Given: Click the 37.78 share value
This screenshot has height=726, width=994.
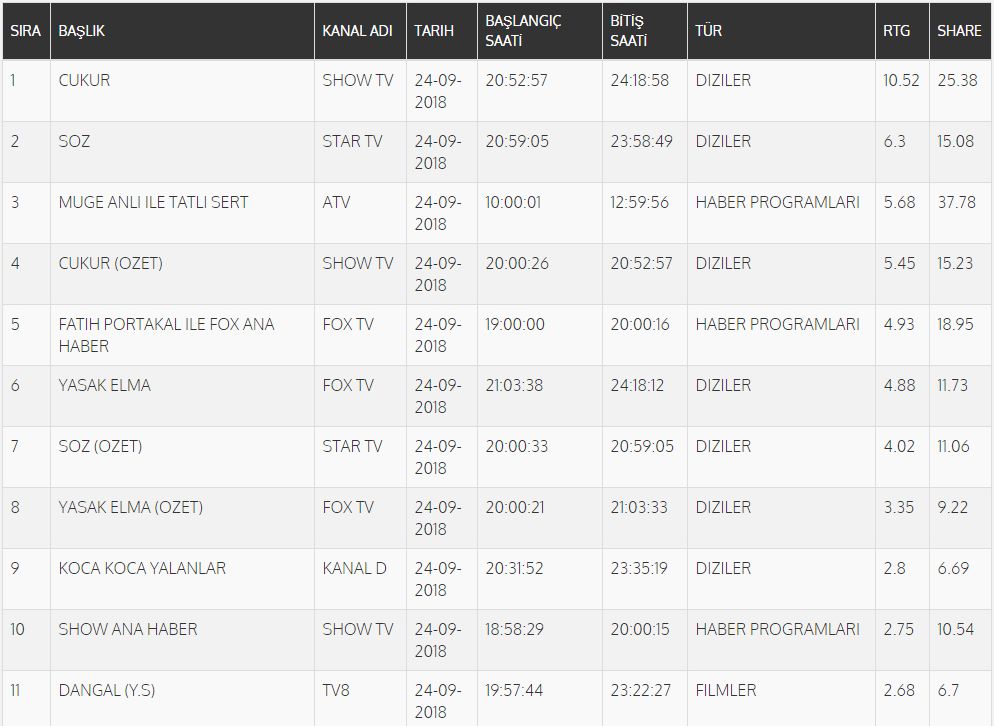Looking at the screenshot, I should [957, 202].
